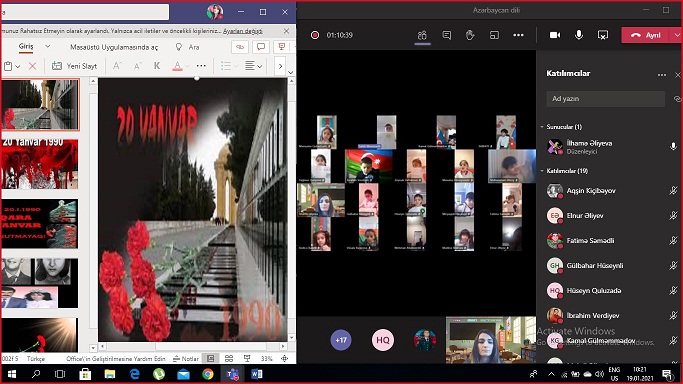Image resolution: width=683 pixels, height=384 pixels.
Task: Open Windows Start menu
Action: click(12, 374)
